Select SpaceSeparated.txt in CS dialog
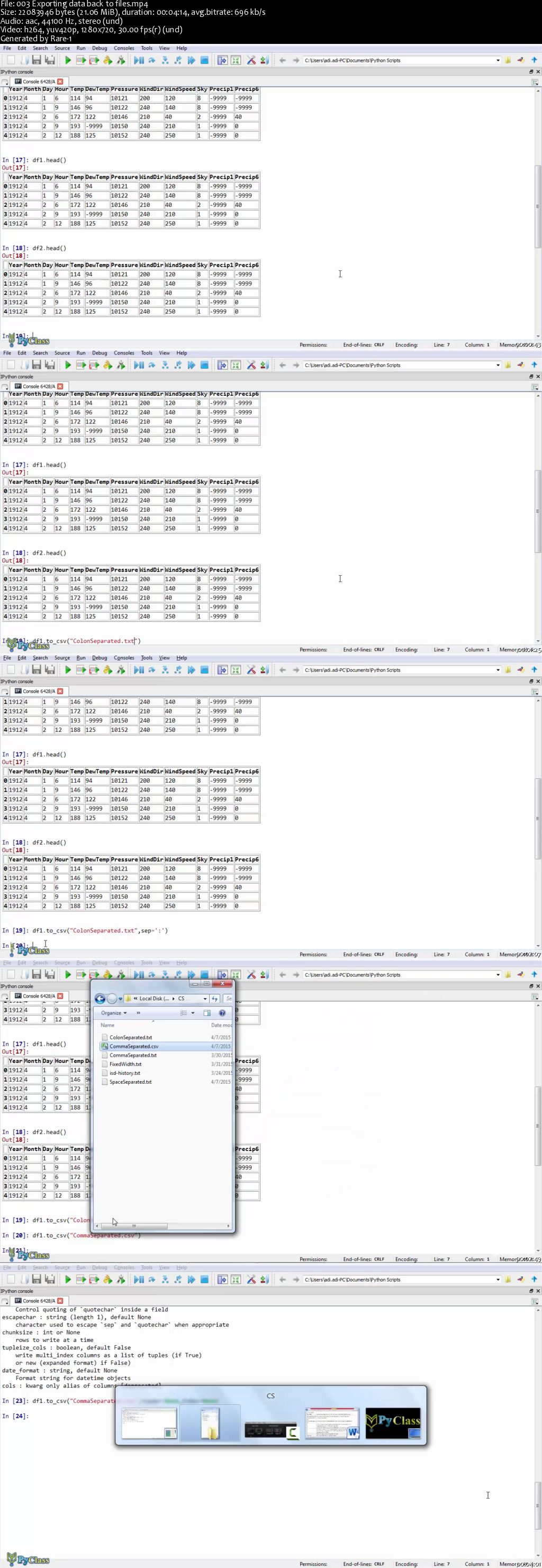 point(130,1082)
